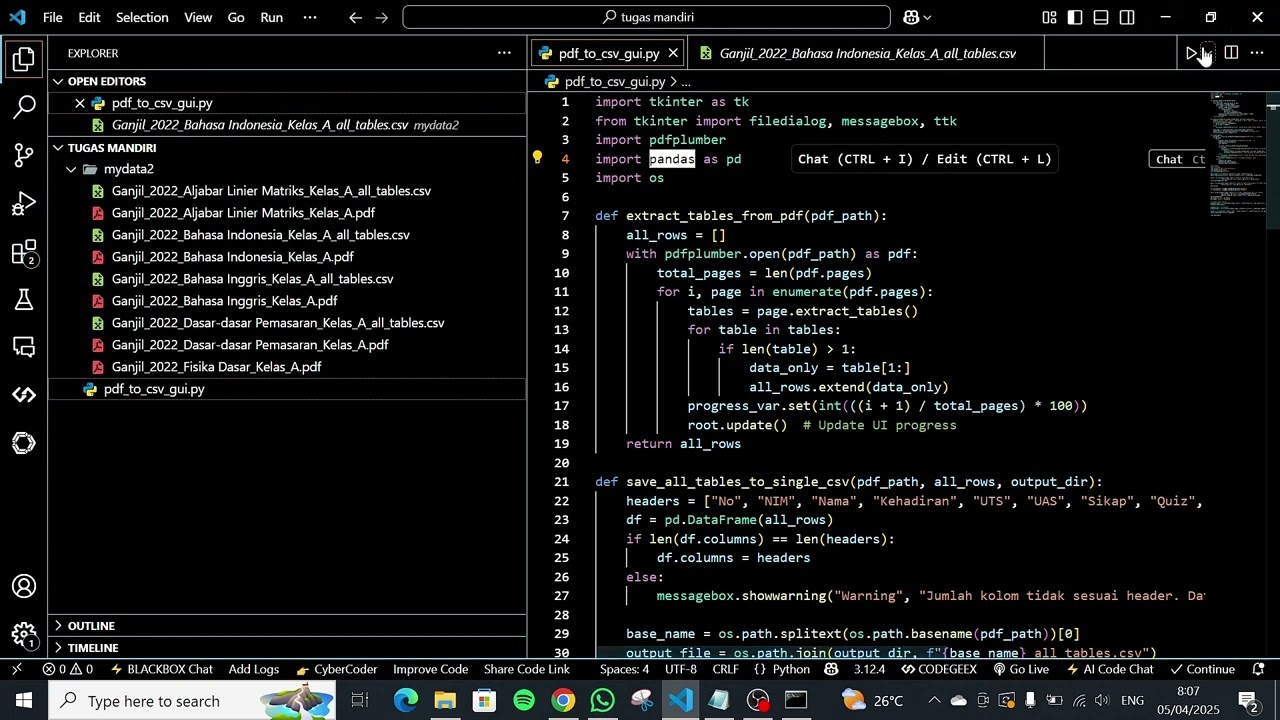Toggle the bottom Panel layout button
Image resolution: width=1280 pixels, height=720 pixels.
coord(1101,17)
